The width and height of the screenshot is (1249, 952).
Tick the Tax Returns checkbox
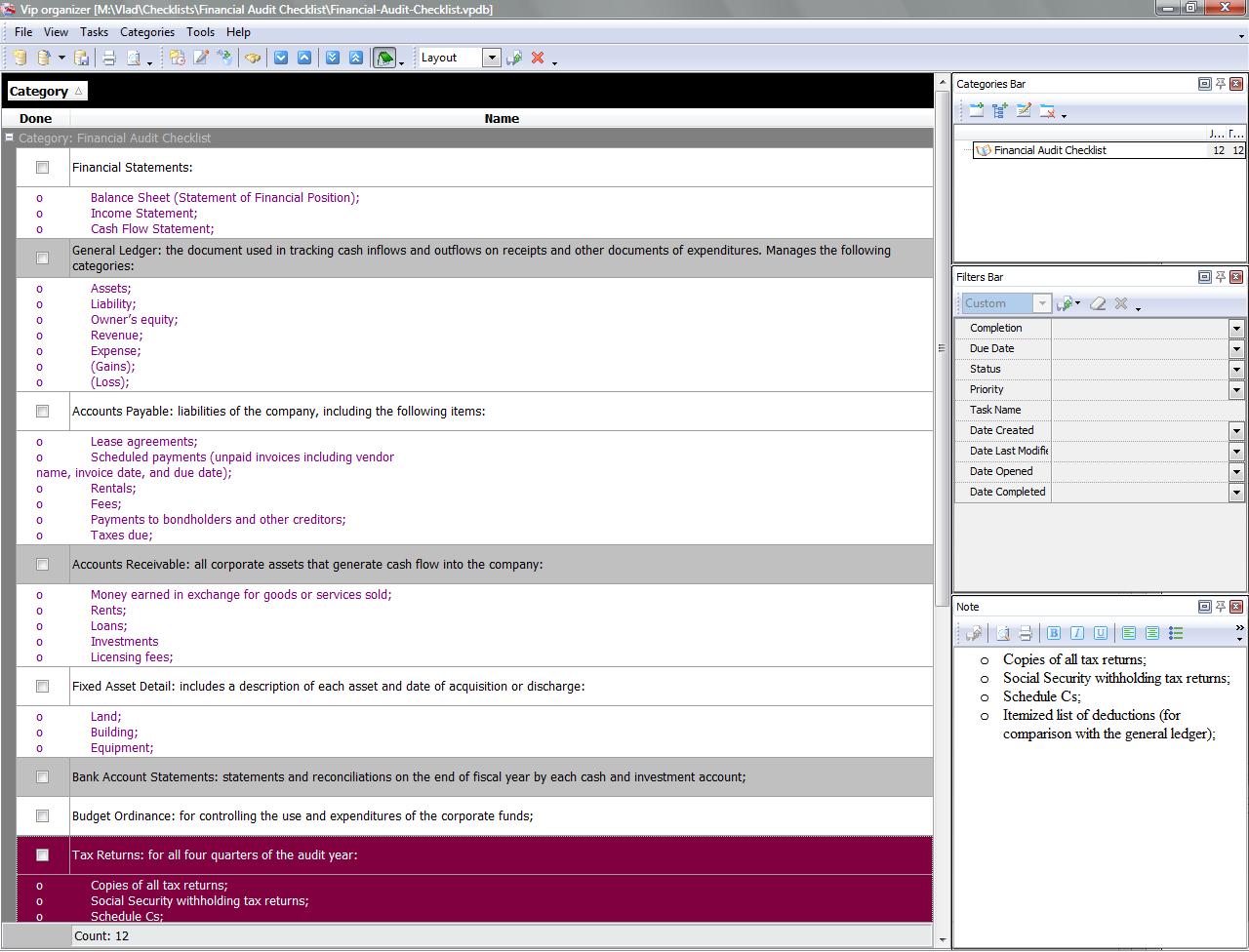click(42, 855)
